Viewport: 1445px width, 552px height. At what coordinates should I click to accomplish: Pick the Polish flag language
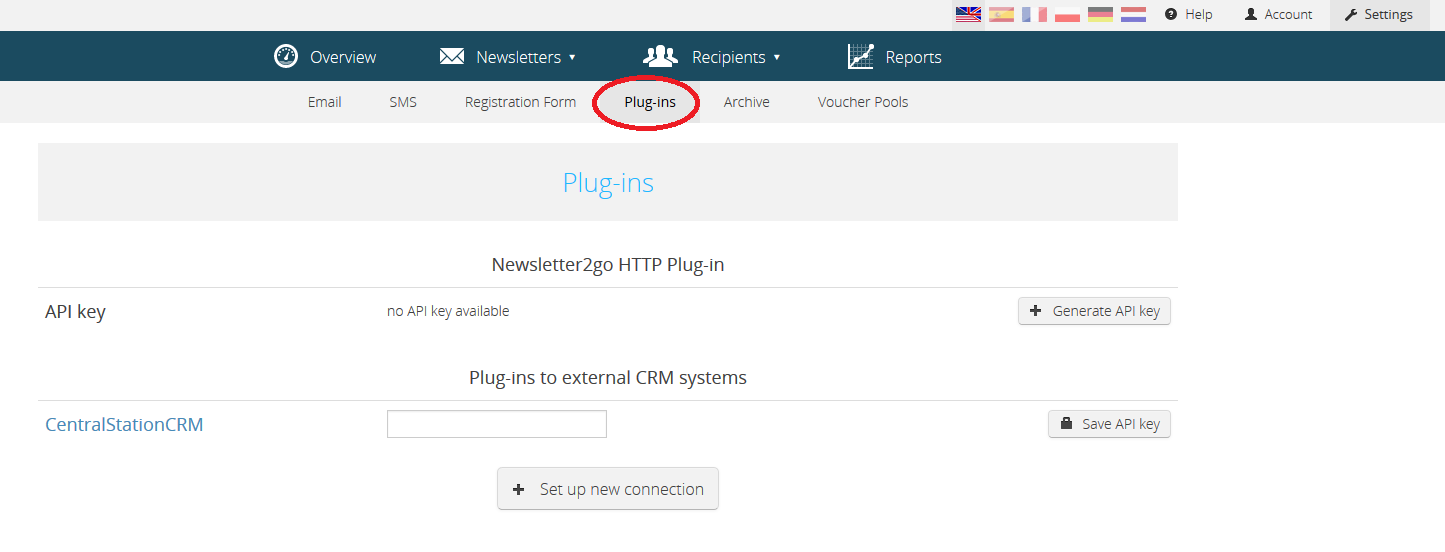tap(1067, 14)
